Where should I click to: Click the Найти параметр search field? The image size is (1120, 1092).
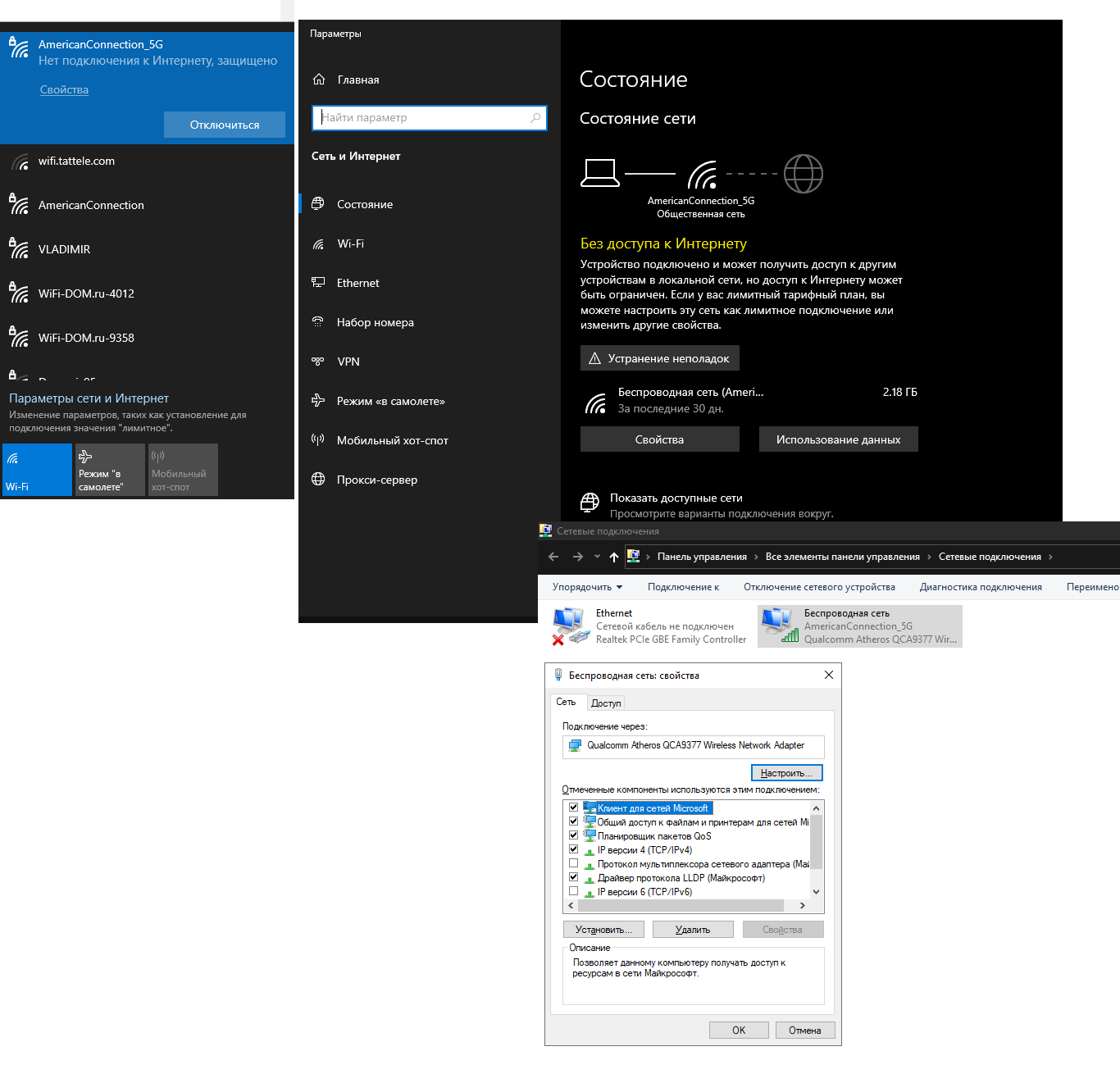tap(430, 118)
